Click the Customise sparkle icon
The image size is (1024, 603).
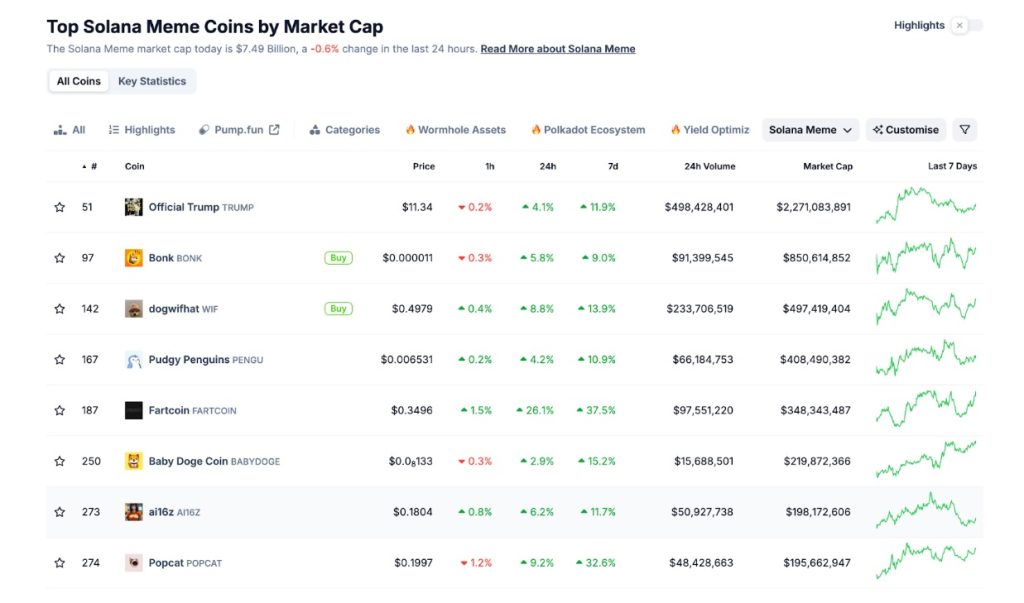(x=878, y=129)
